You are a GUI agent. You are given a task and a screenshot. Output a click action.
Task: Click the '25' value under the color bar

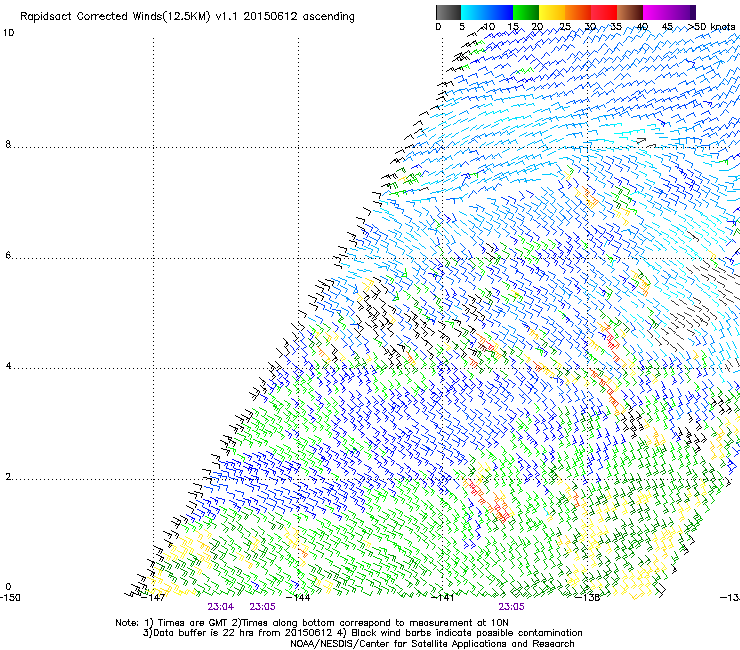point(564,27)
